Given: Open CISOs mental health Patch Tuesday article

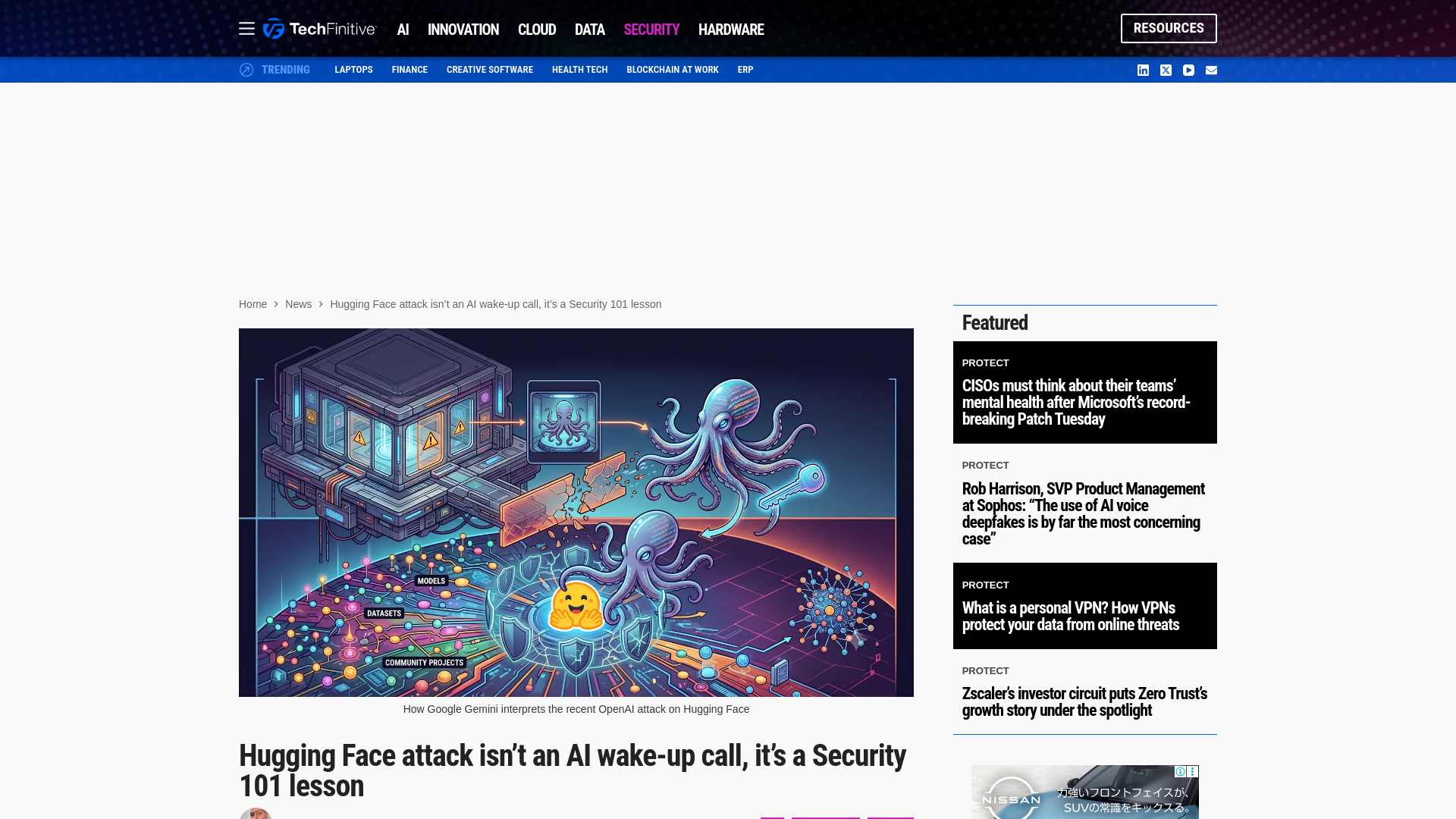Looking at the screenshot, I should (x=1076, y=403).
